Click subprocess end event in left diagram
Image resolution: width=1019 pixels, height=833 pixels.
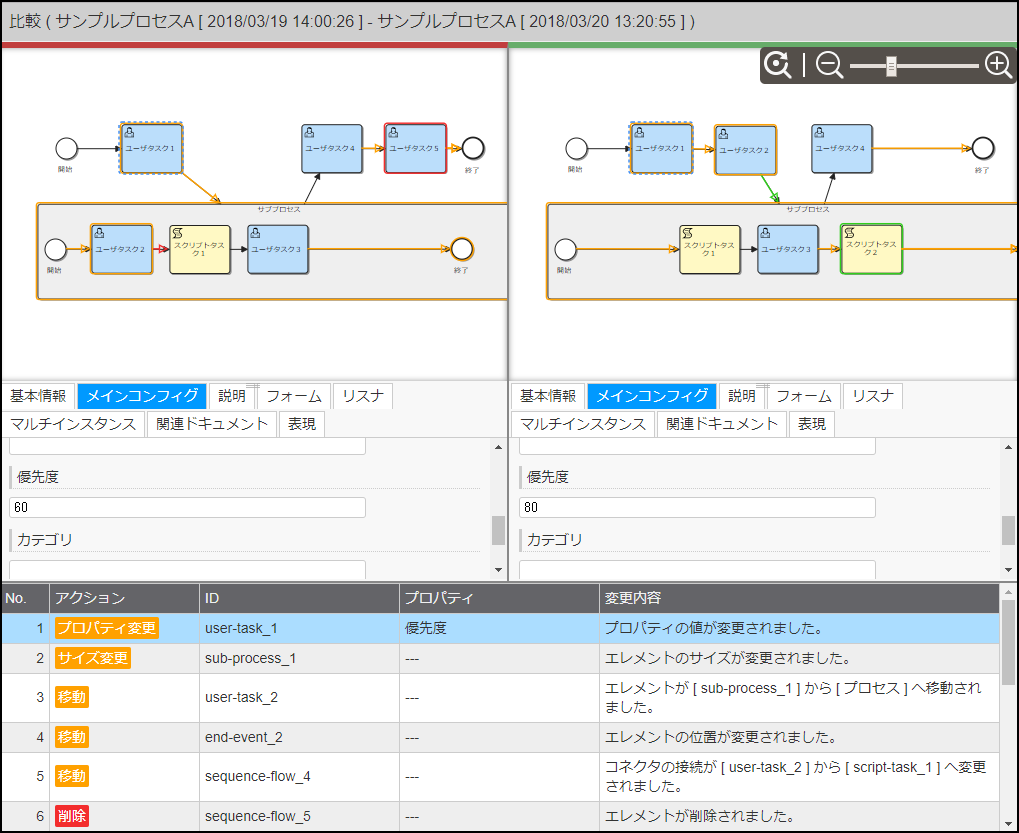(462, 249)
